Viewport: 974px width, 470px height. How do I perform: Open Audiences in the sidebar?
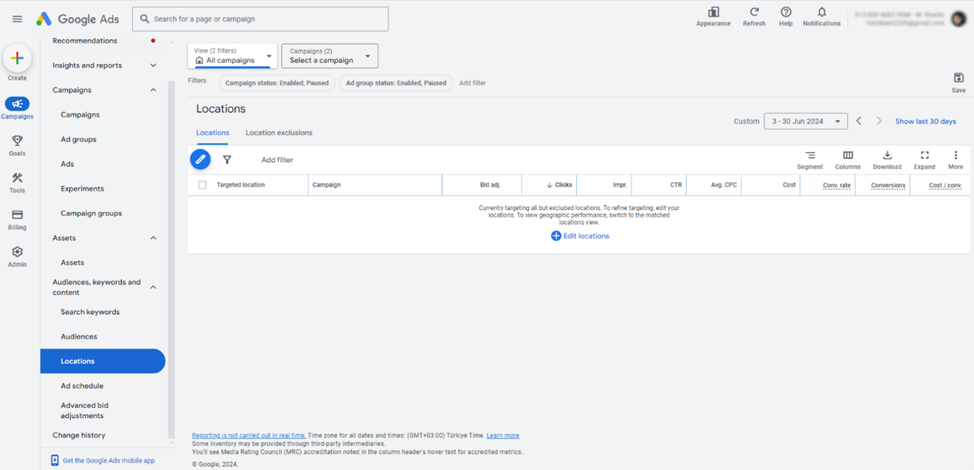[79, 337]
